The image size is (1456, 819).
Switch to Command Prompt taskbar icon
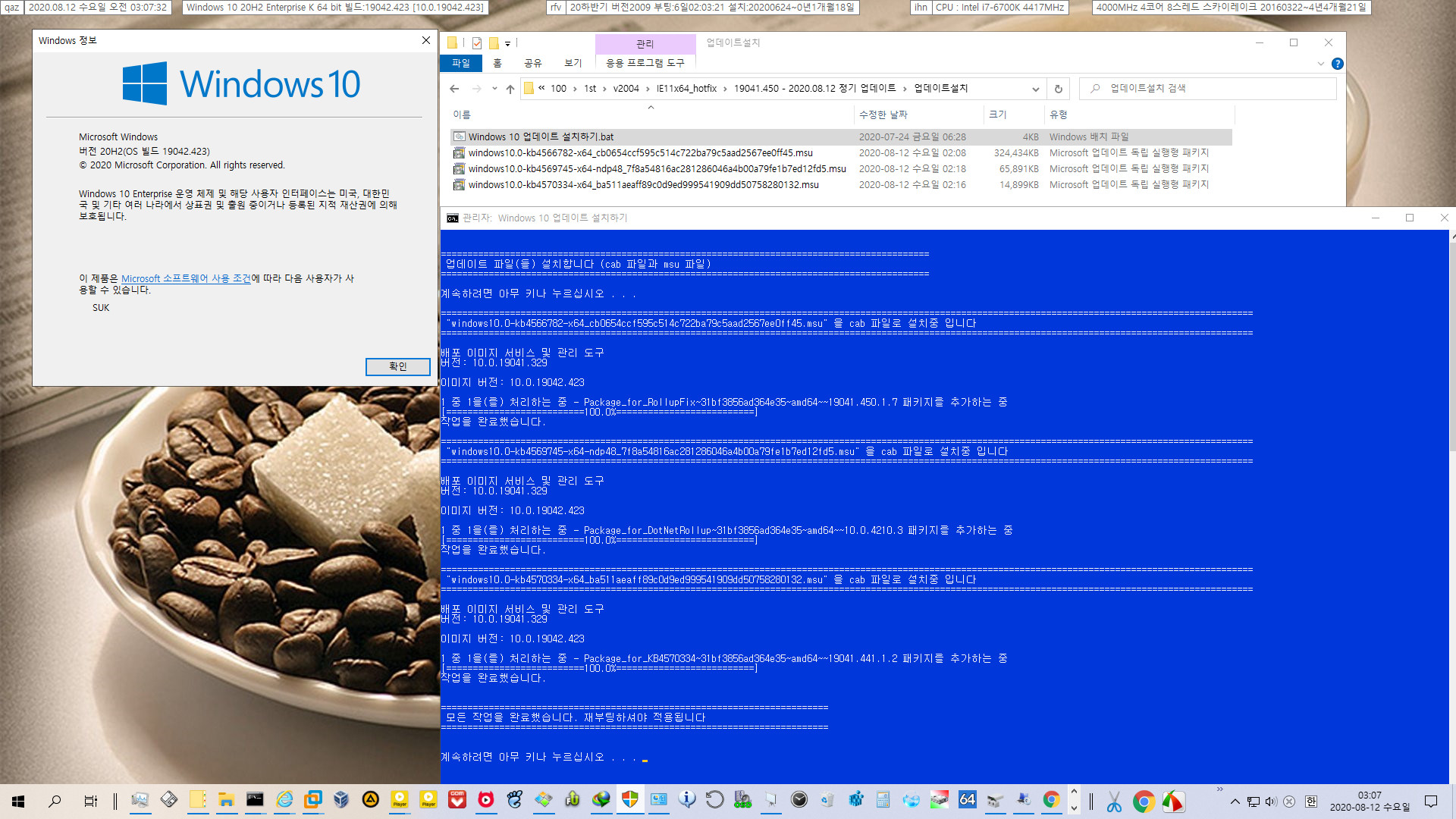pos(255,800)
